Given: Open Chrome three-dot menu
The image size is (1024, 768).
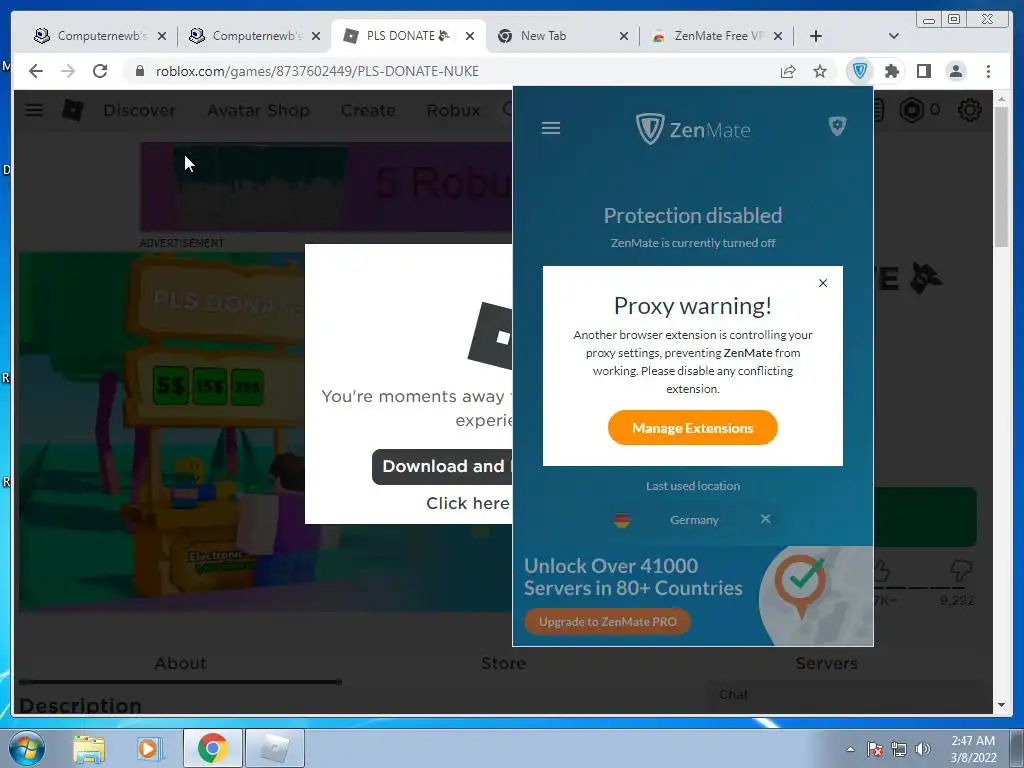Looking at the screenshot, I should (988, 71).
